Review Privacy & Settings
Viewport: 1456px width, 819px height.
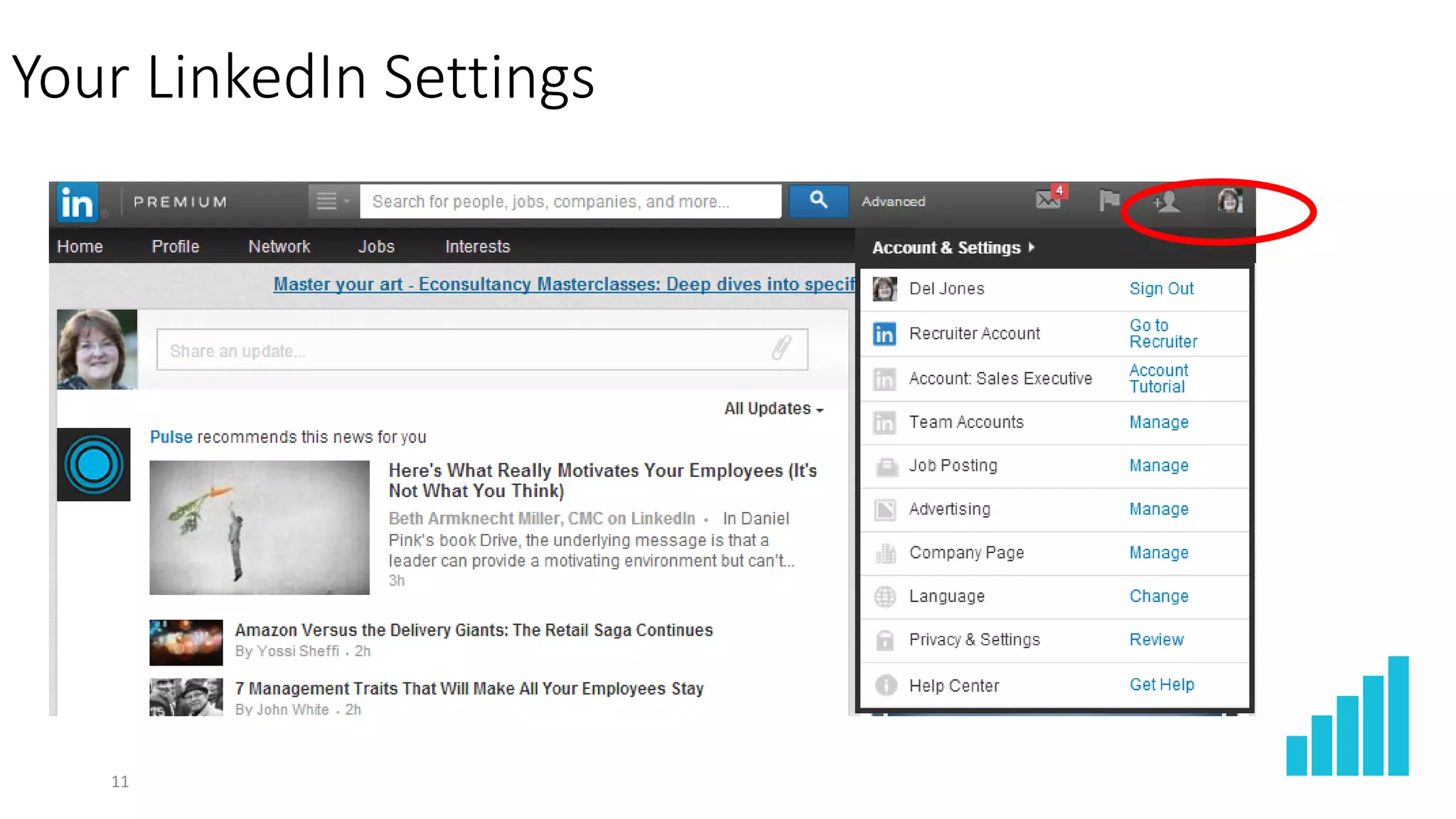click(x=1157, y=640)
